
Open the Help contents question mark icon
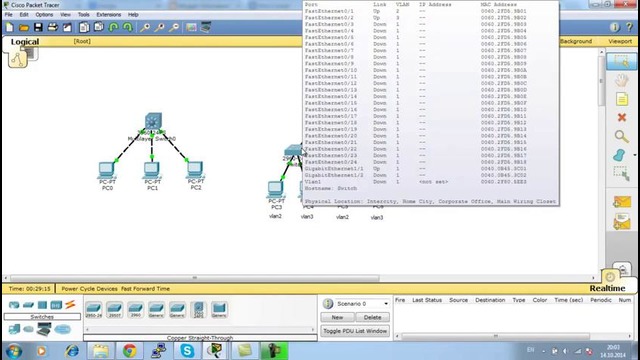click(x=629, y=27)
